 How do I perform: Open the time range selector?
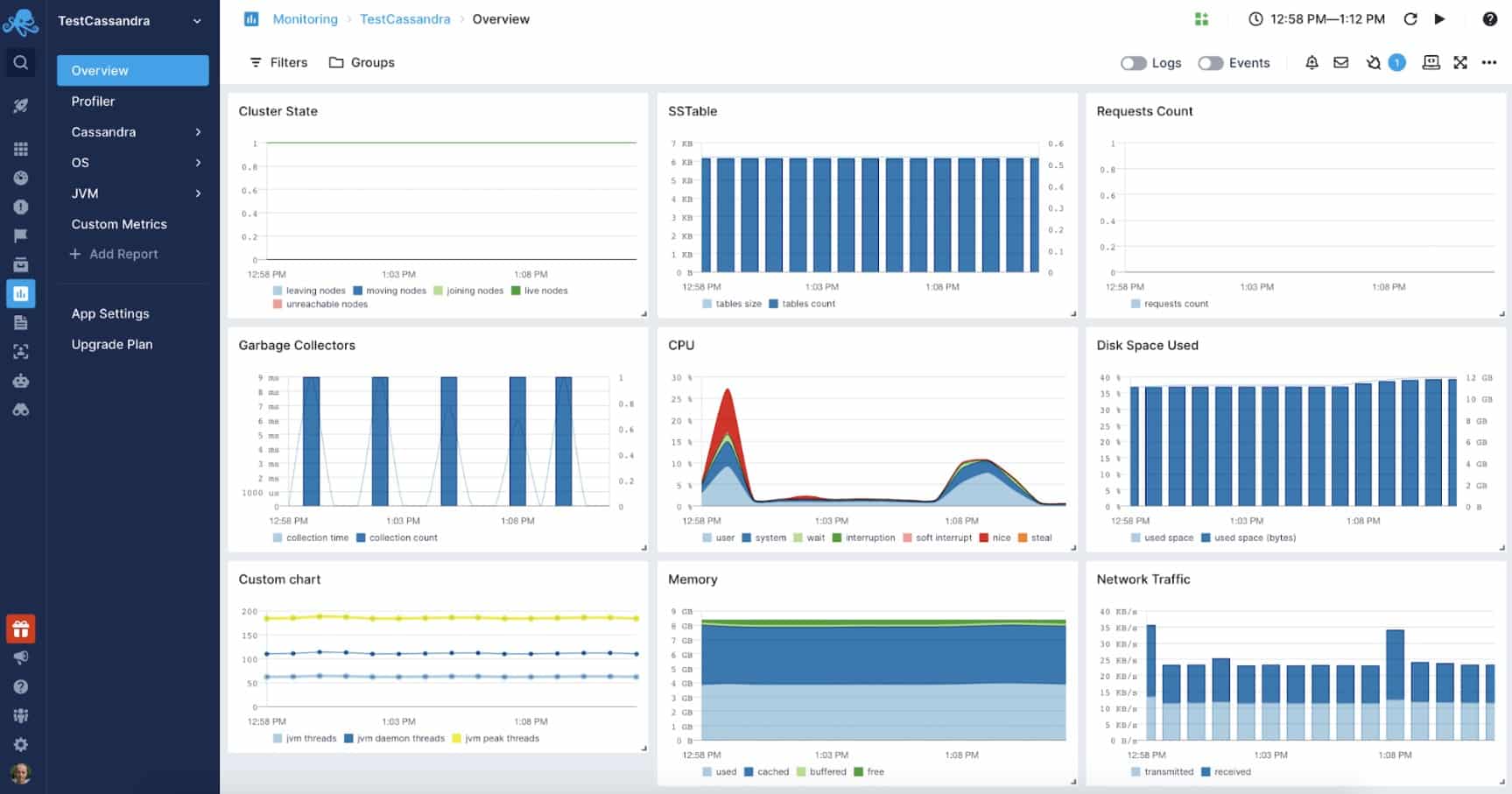coord(1315,18)
